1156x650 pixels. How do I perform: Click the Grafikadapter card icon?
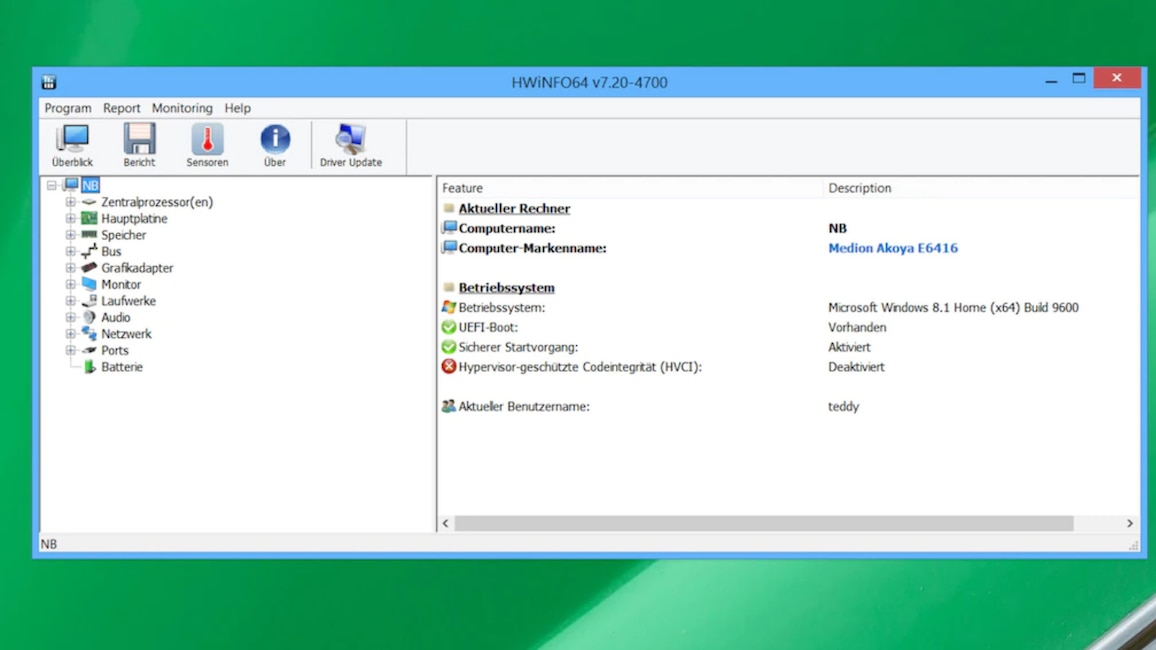89,268
